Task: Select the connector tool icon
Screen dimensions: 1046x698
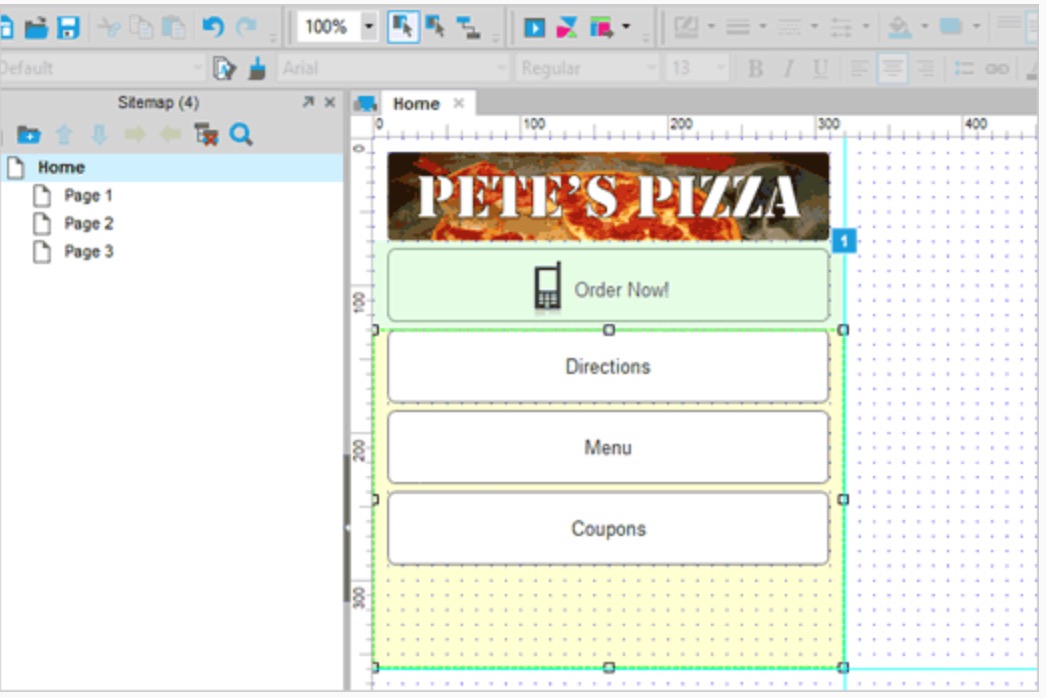Action: [468, 27]
